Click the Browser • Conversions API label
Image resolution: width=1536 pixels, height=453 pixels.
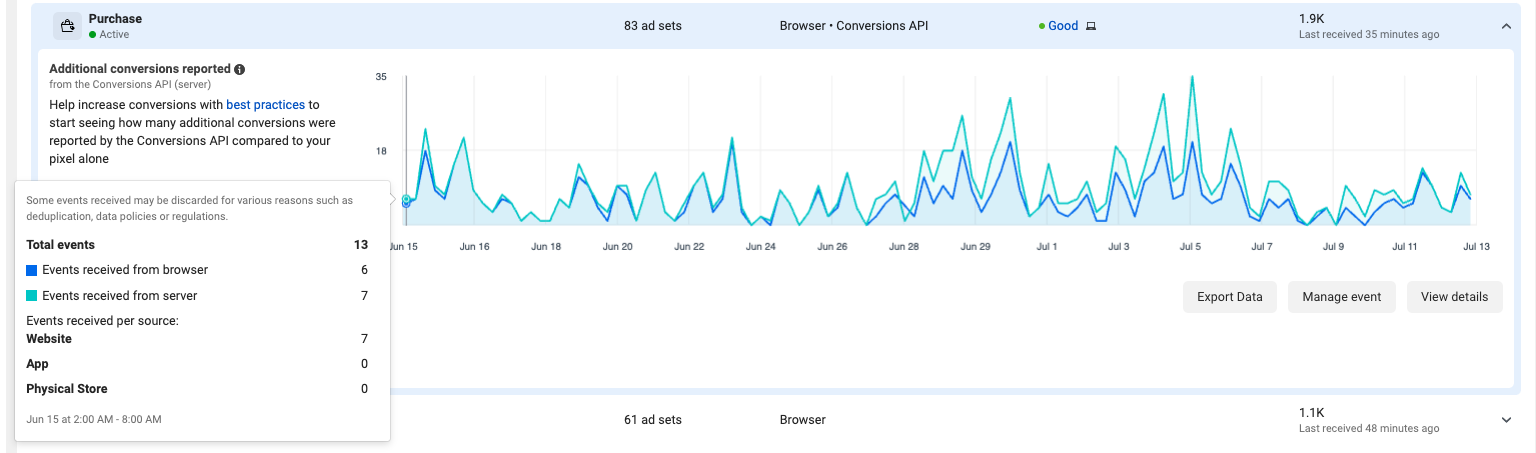coord(853,26)
